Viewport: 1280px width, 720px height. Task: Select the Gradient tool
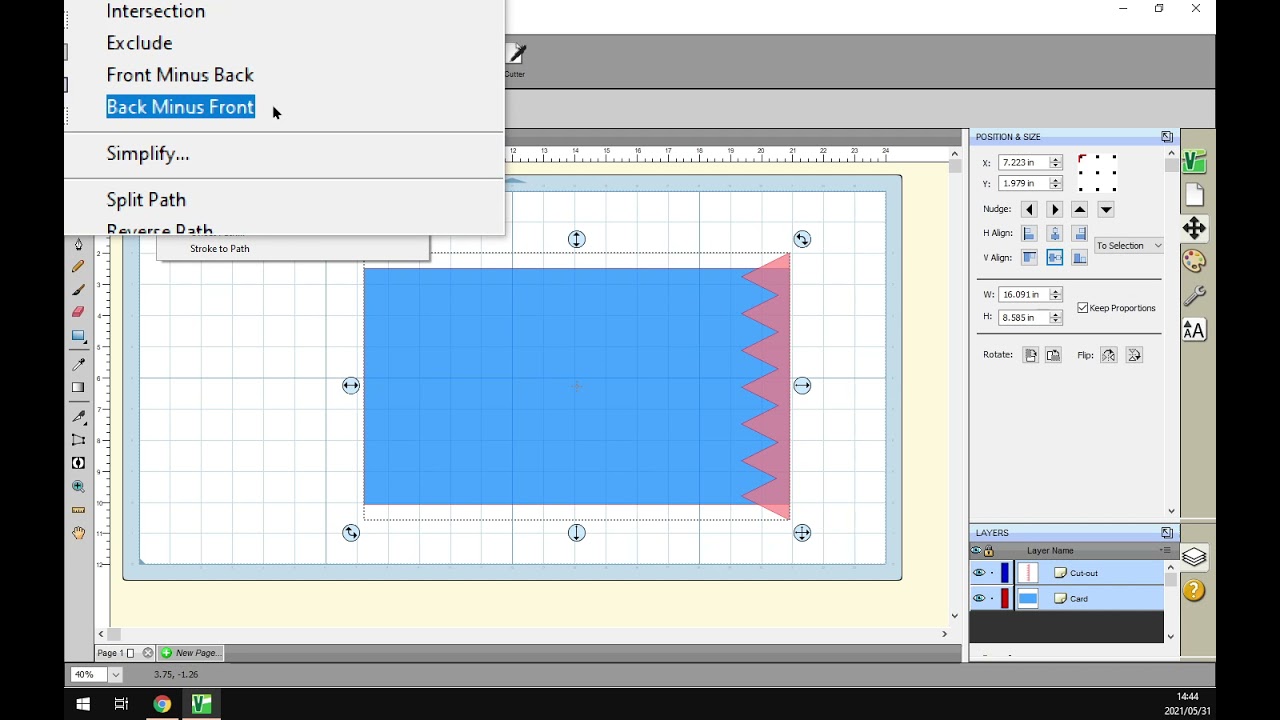(x=78, y=388)
